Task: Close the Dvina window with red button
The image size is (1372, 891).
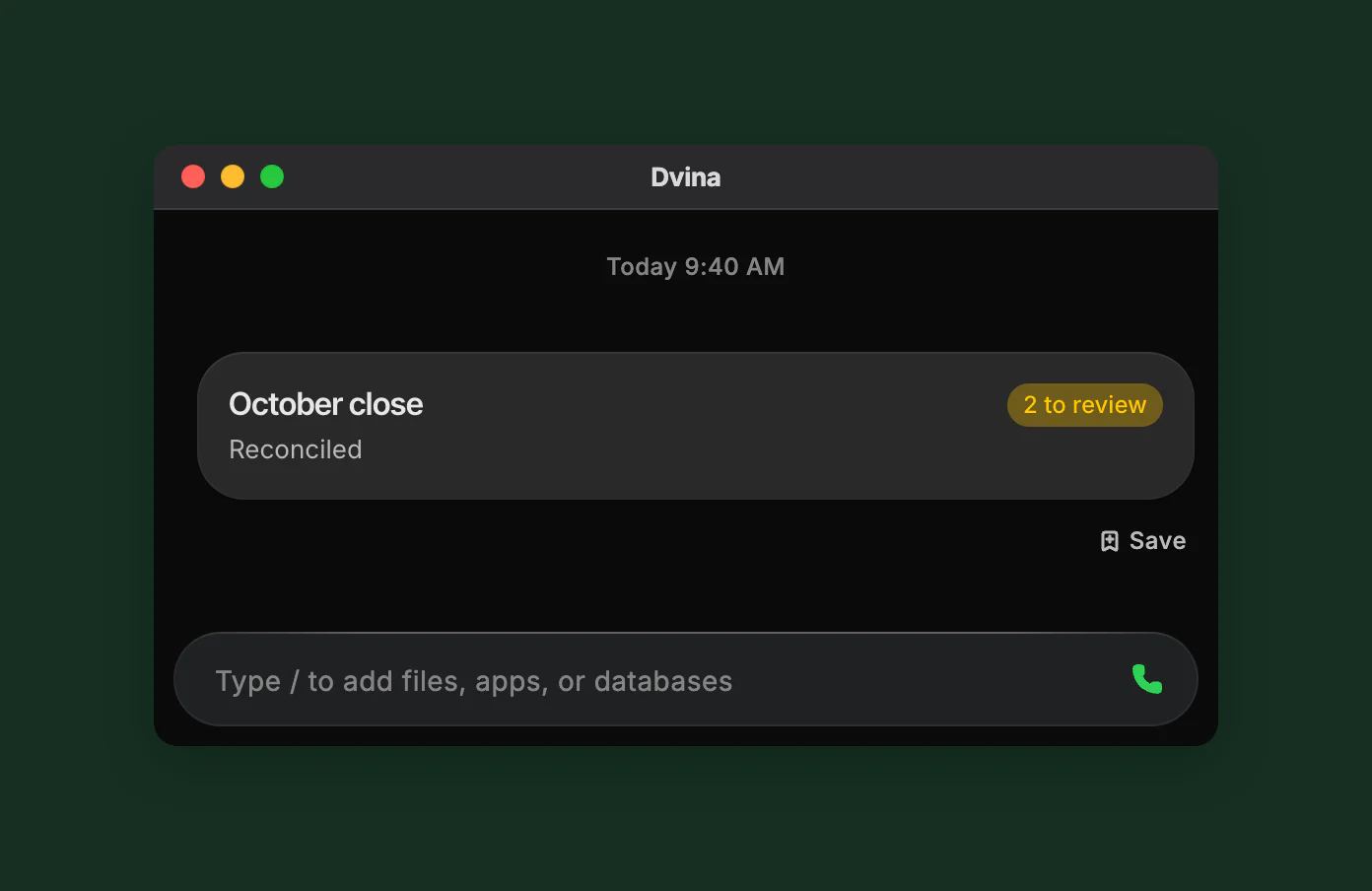Action: (193, 176)
